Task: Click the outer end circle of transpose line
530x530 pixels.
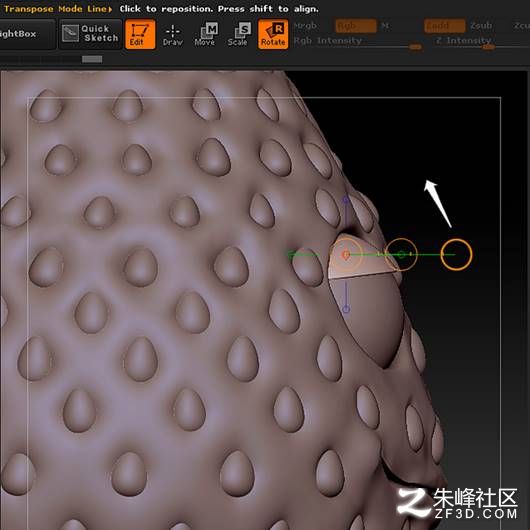Action: (x=456, y=255)
